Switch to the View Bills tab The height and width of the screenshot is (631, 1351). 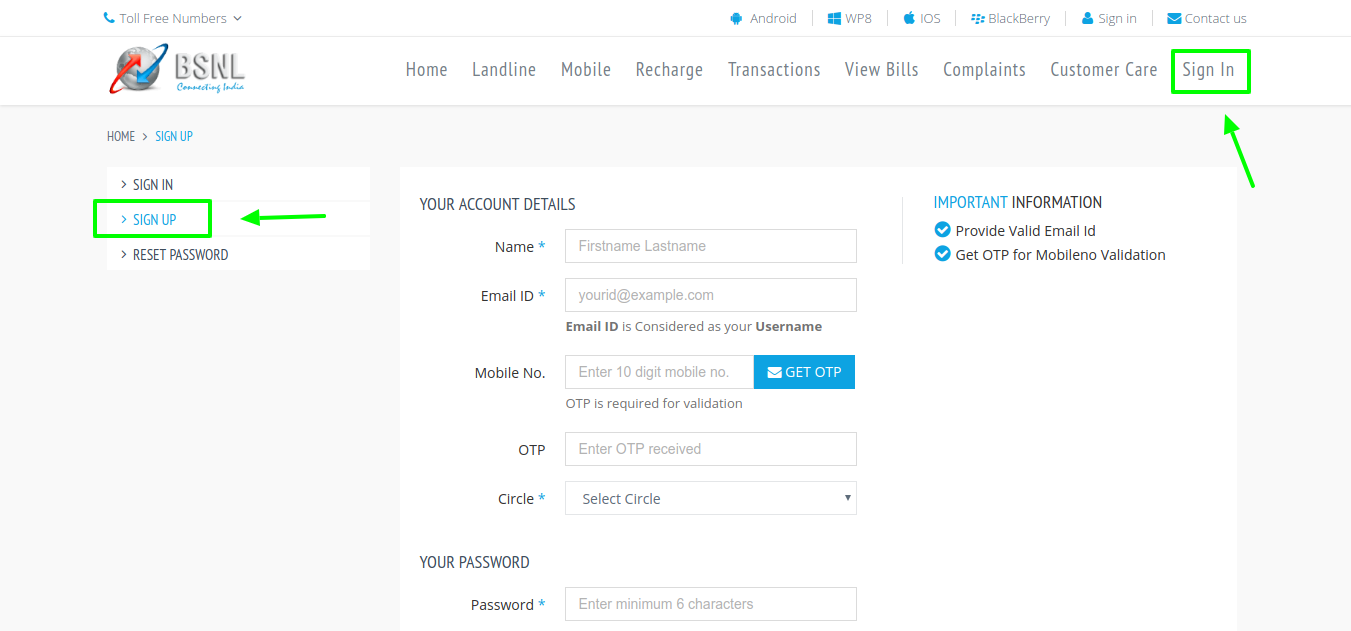tap(881, 69)
